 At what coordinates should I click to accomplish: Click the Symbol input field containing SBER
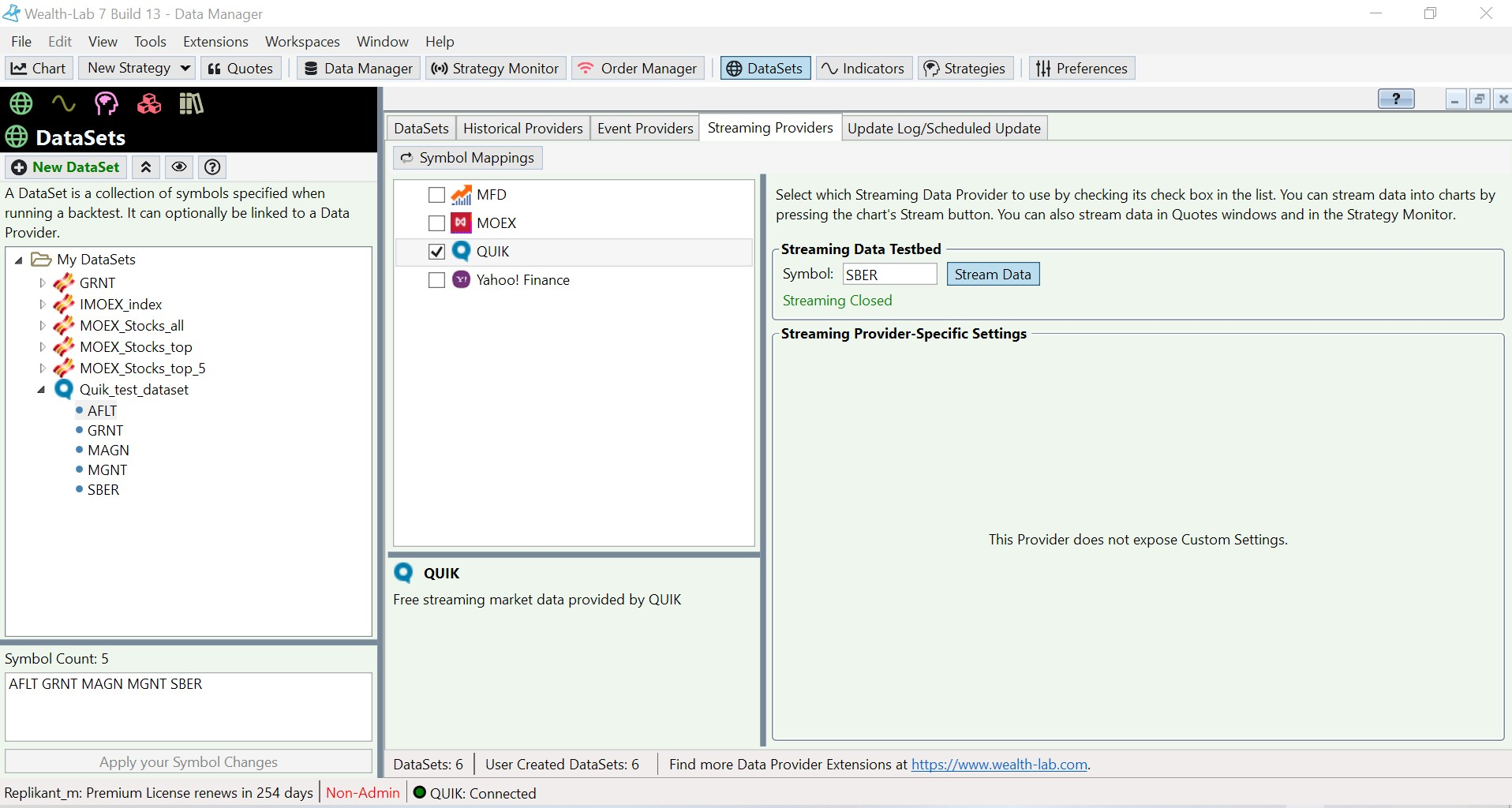pyautogui.click(x=889, y=275)
